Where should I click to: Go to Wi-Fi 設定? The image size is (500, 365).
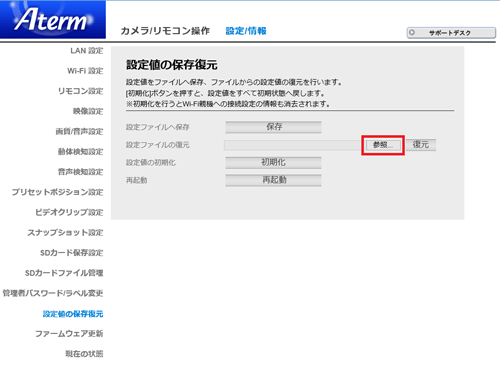[x=85, y=71]
